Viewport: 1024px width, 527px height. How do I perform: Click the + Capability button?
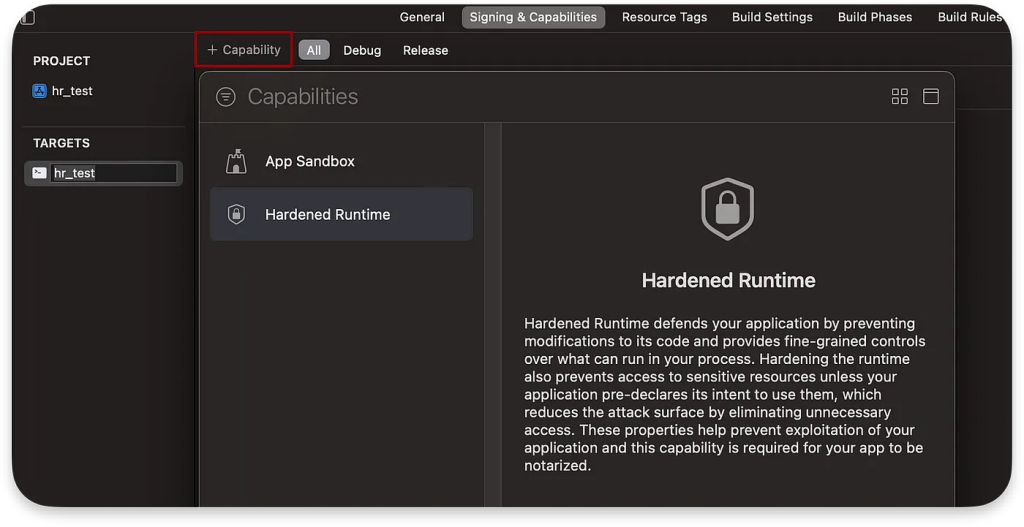tap(244, 50)
